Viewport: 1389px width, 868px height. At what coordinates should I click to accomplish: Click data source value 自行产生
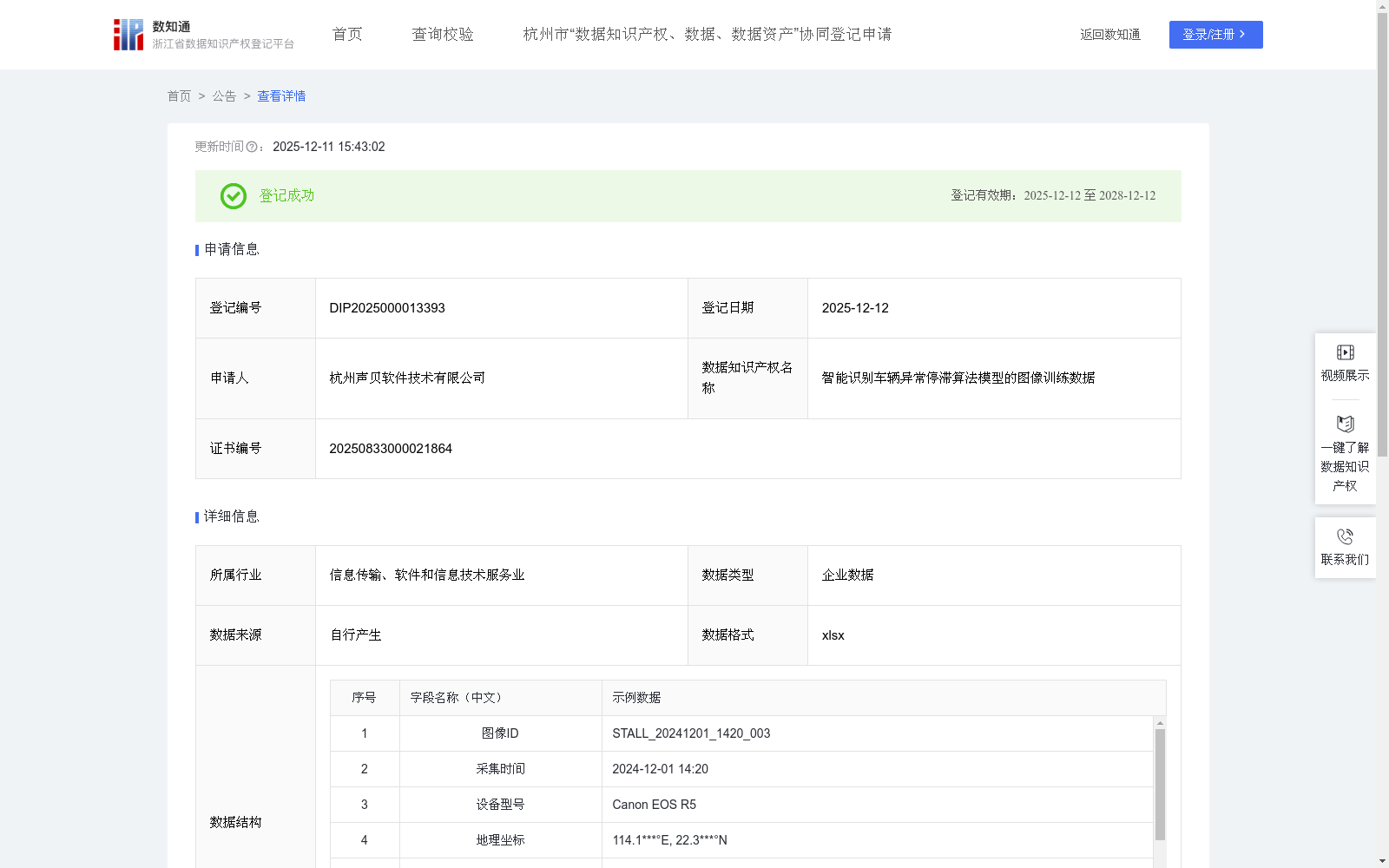click(x=355, y=635)
